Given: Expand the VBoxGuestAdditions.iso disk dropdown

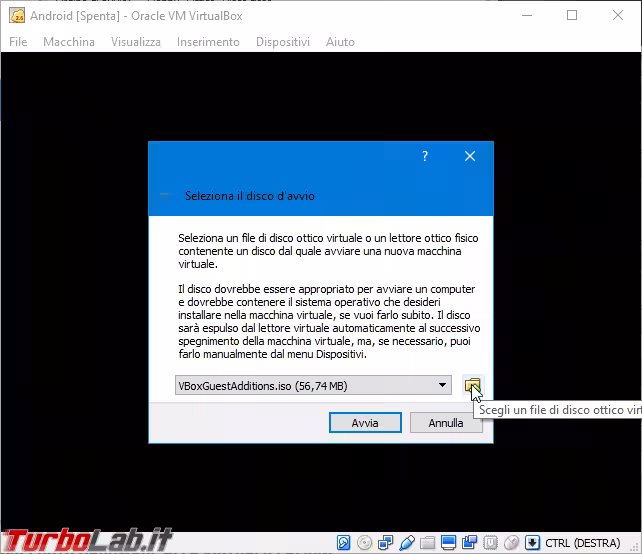Looking at the screenshot, I should (x=443, y=386).
